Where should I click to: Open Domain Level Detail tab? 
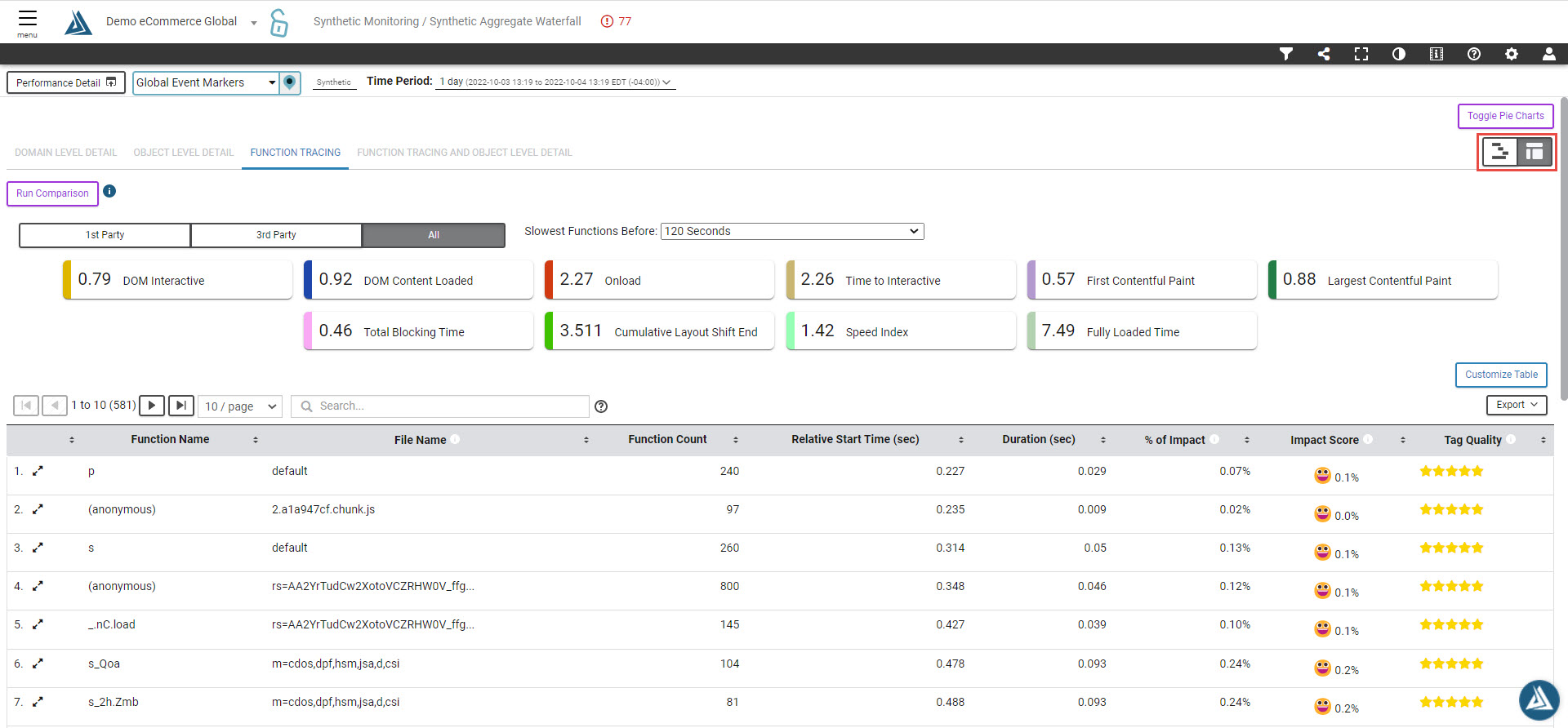tap(66, 153)
